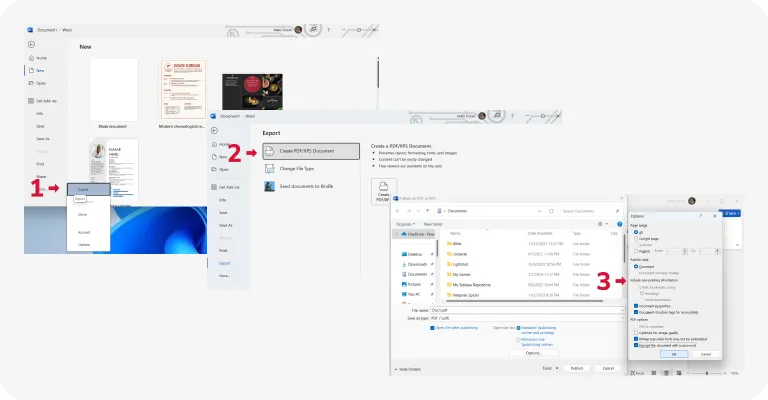Click the Back arrow in the Publish dialog
Screen dimensions: 768x400
pos(397,211)
